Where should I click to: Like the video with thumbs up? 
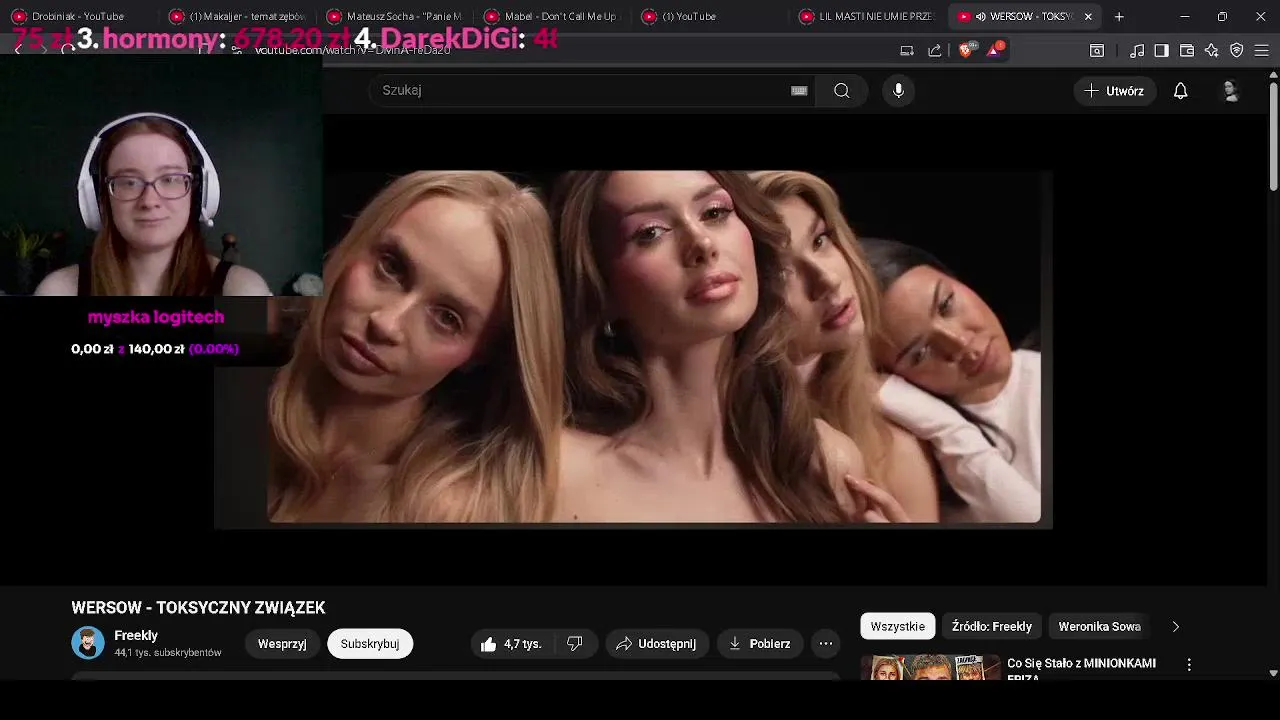(512, 644)
